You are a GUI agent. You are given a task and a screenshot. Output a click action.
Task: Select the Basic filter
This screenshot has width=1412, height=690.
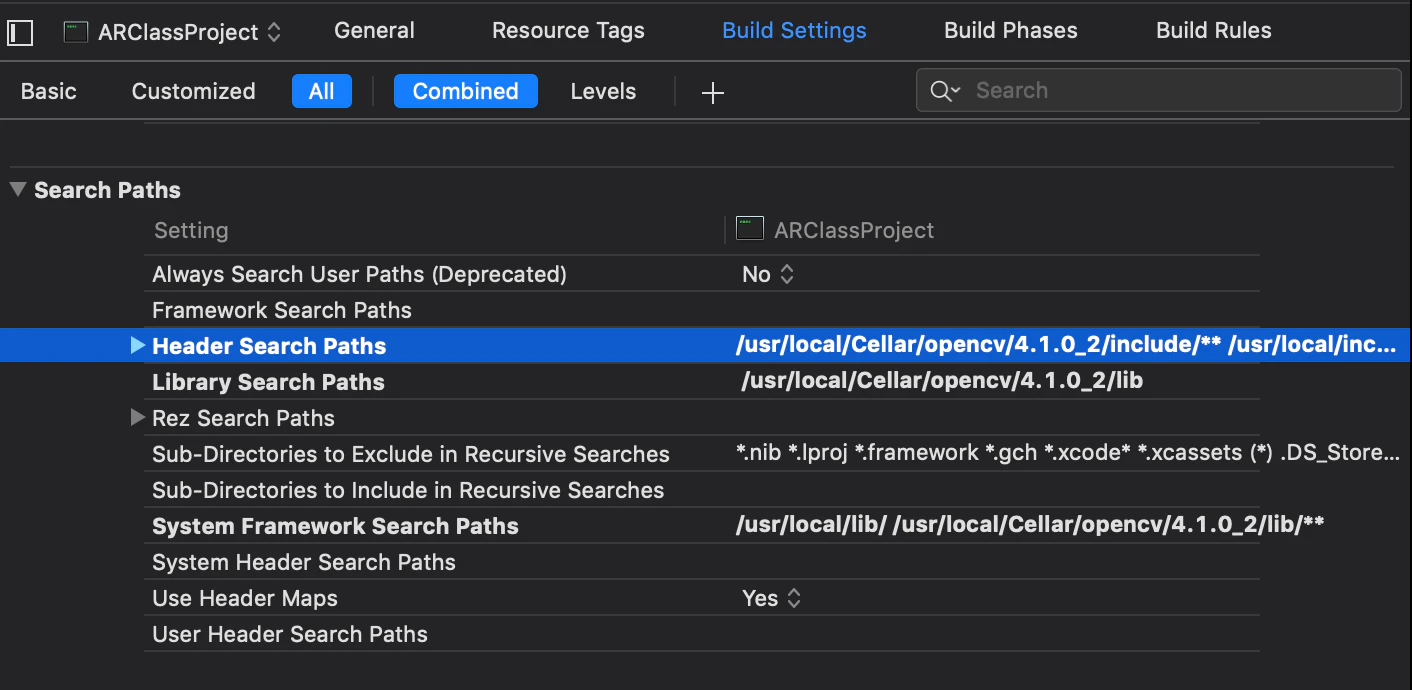coord(49,92)
